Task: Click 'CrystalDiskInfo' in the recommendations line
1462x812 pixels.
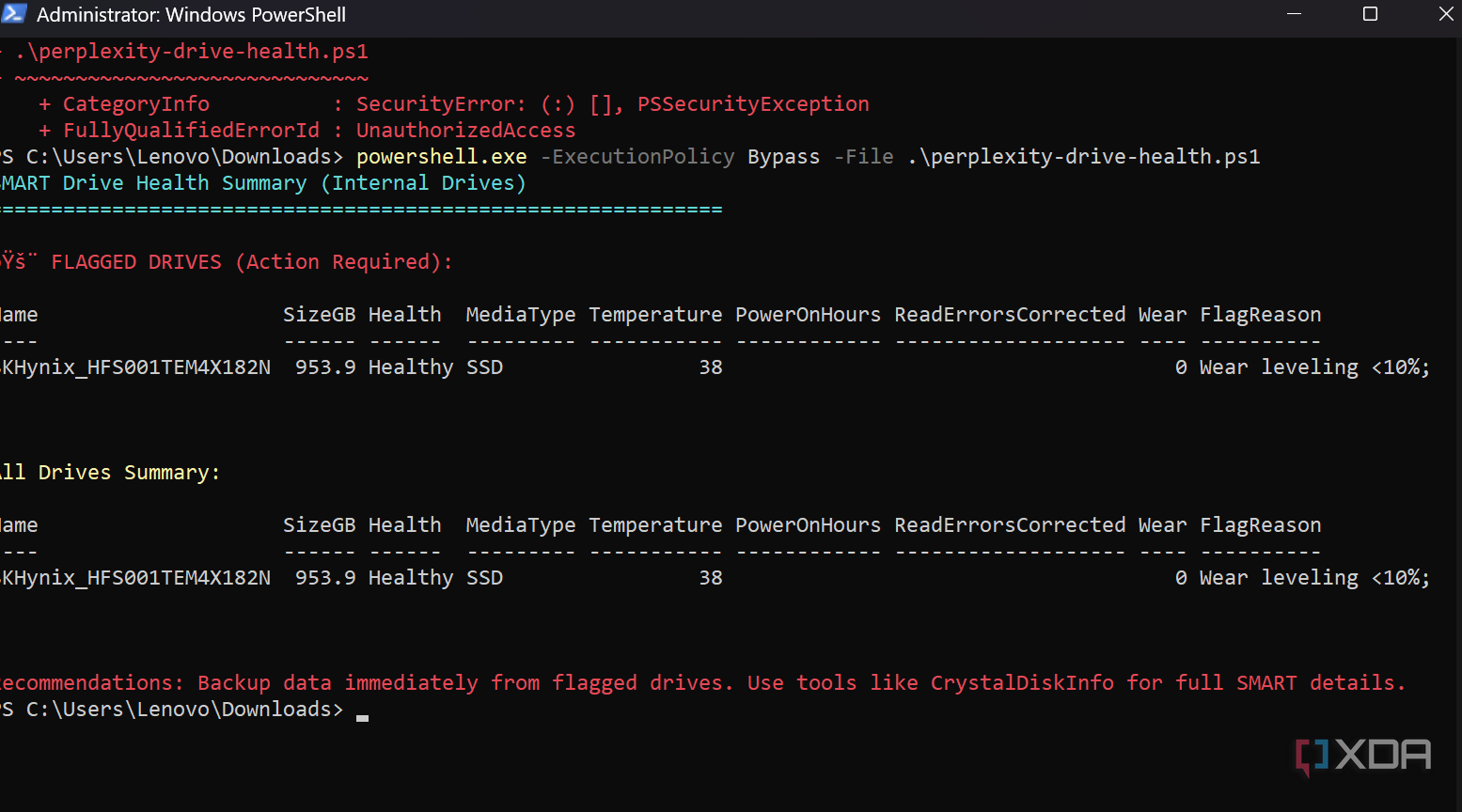Action: [x=1022, y=683]
